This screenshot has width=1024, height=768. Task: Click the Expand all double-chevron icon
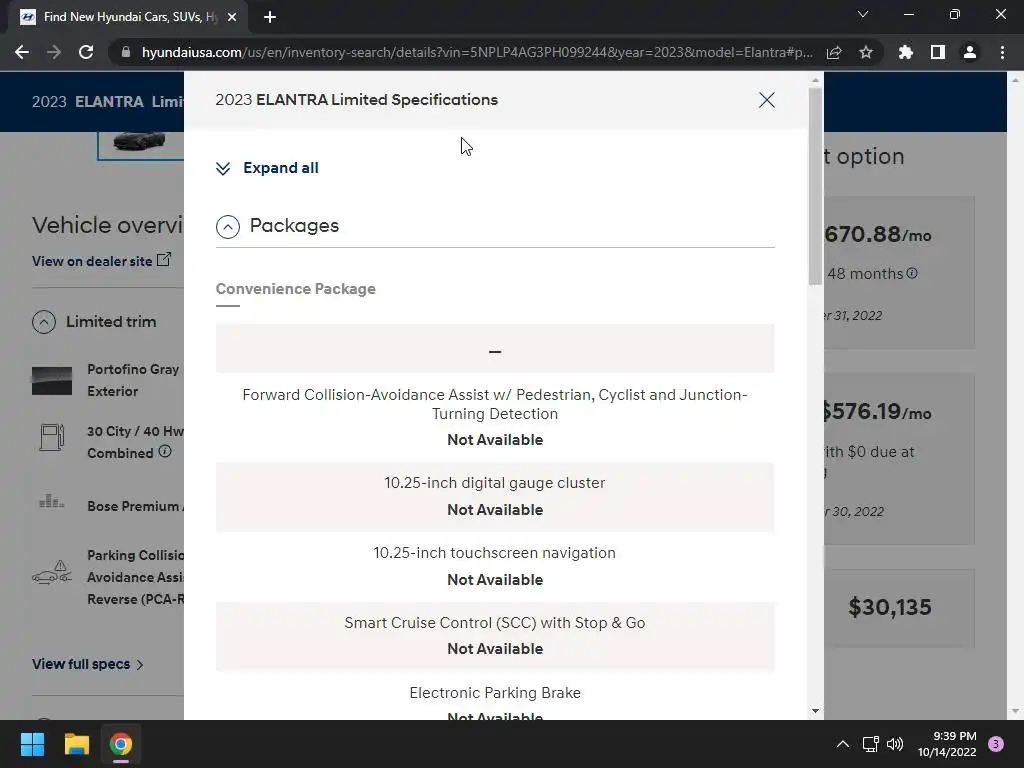(223, 168)
